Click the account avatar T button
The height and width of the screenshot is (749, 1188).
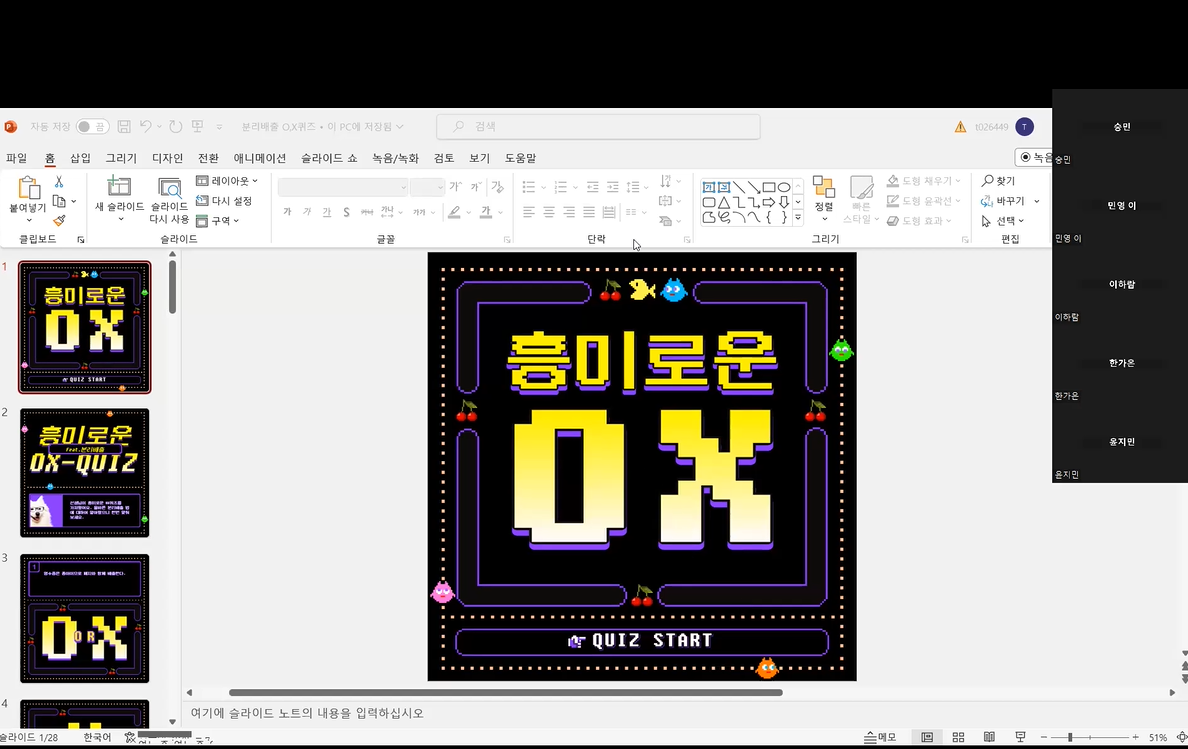click(x=1024, y=126)
